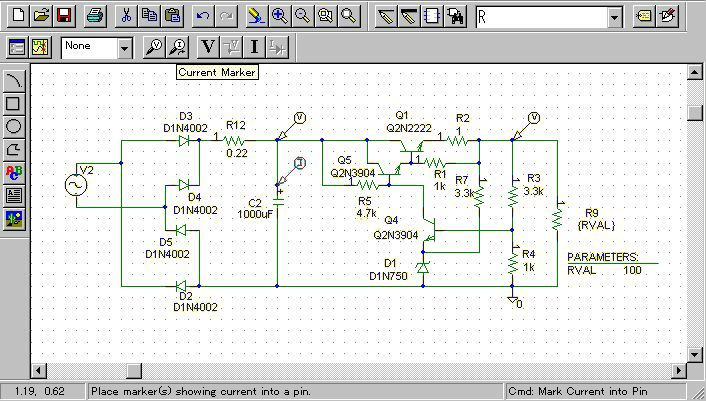Select the Draw Text ABC tool
This screenshot has width=706, height=401.
(x=14, y=172)
